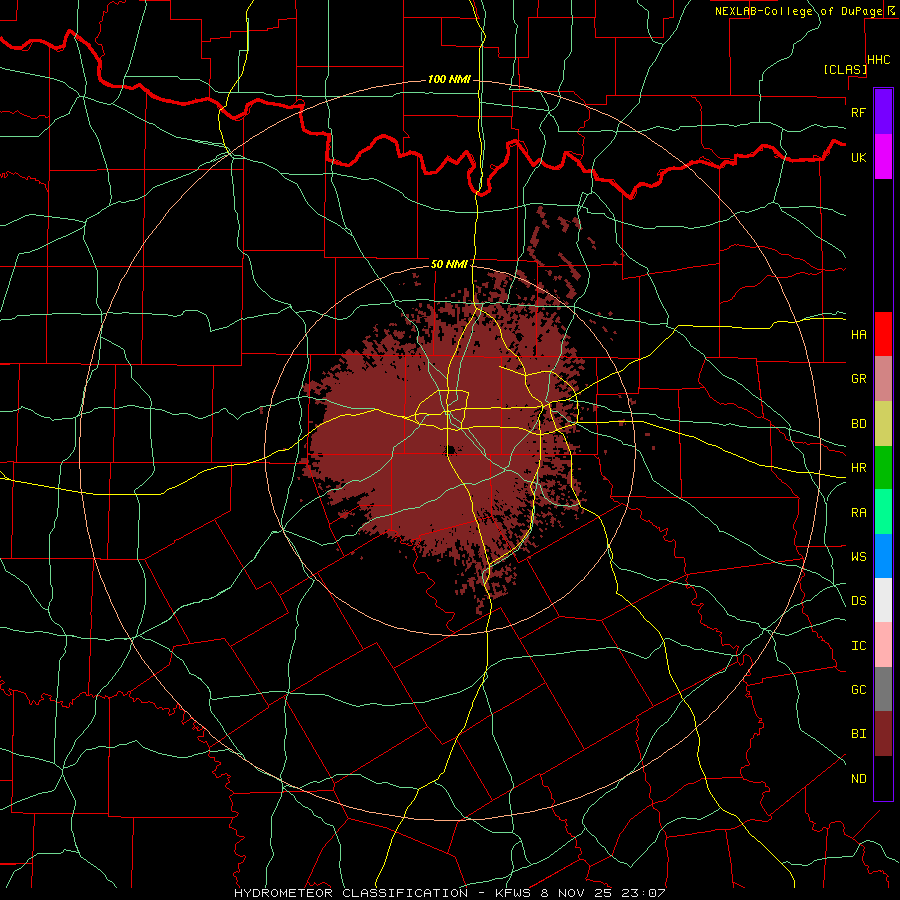
Task: Click the HA red legend swatch
Action: pos(883,334)
